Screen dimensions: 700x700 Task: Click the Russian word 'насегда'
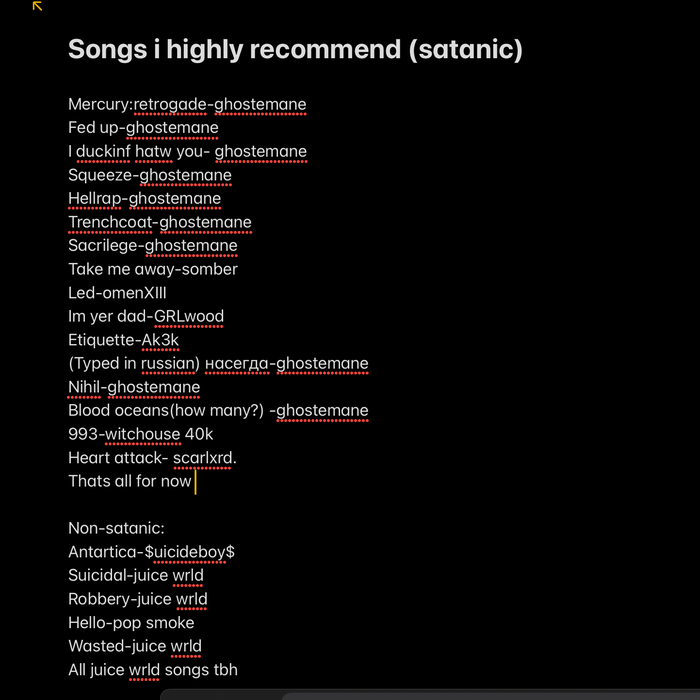237,363
